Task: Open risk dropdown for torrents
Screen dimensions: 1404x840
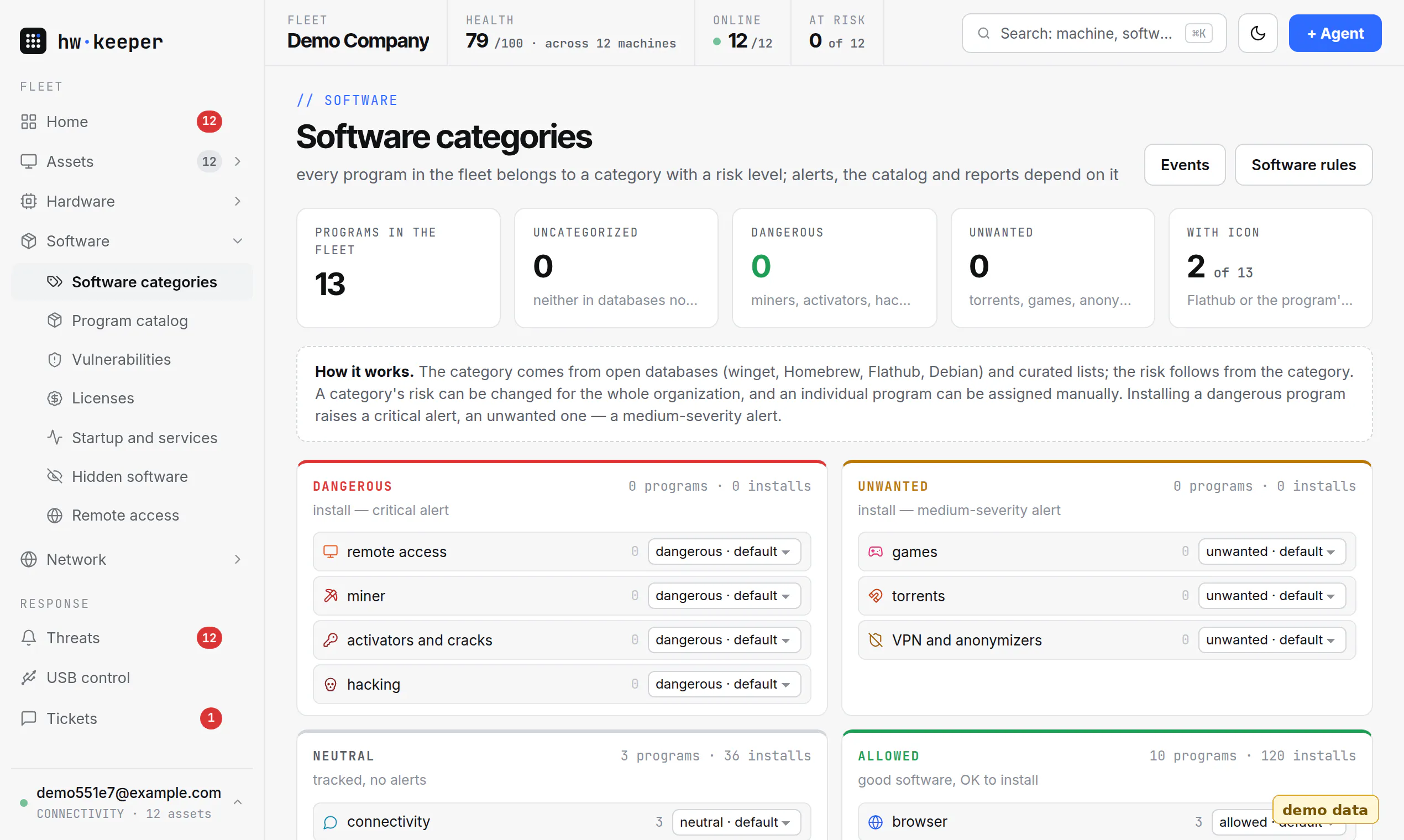Action: pyautogui.click(x=1271, y=596)
